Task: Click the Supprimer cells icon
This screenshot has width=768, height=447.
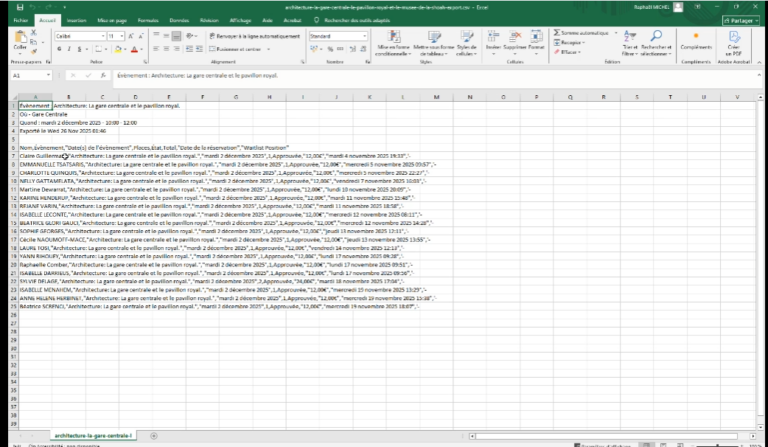Action: (515, 39)
